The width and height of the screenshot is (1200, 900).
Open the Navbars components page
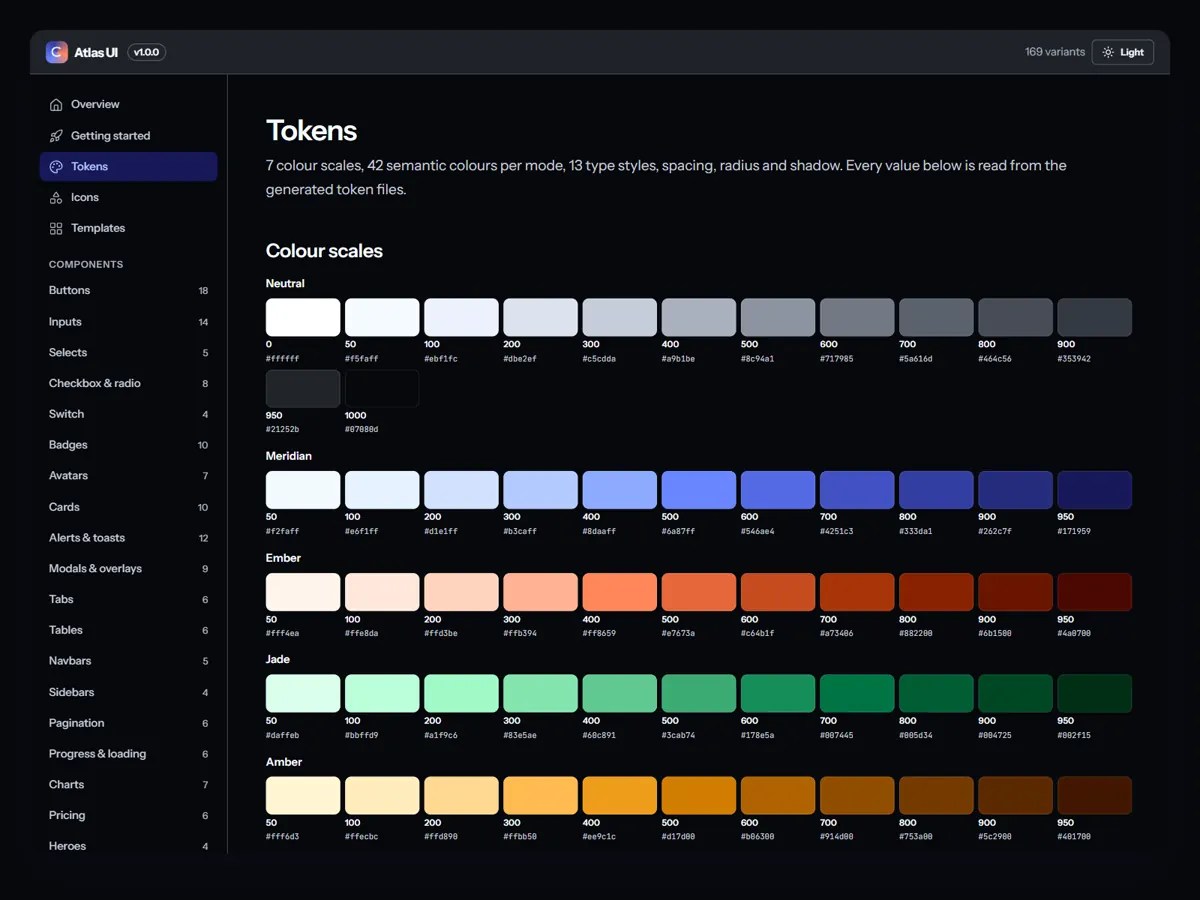(128, 661)
